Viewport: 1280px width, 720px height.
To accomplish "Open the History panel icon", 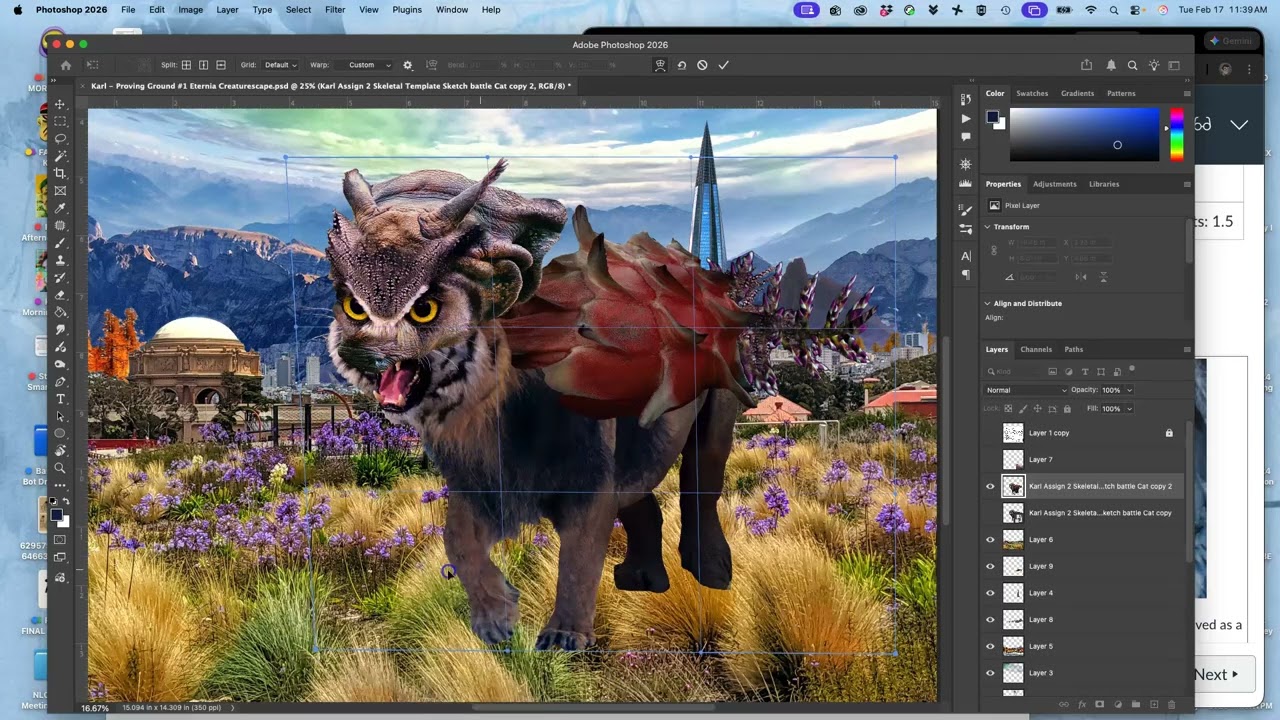I will point(965,99).
